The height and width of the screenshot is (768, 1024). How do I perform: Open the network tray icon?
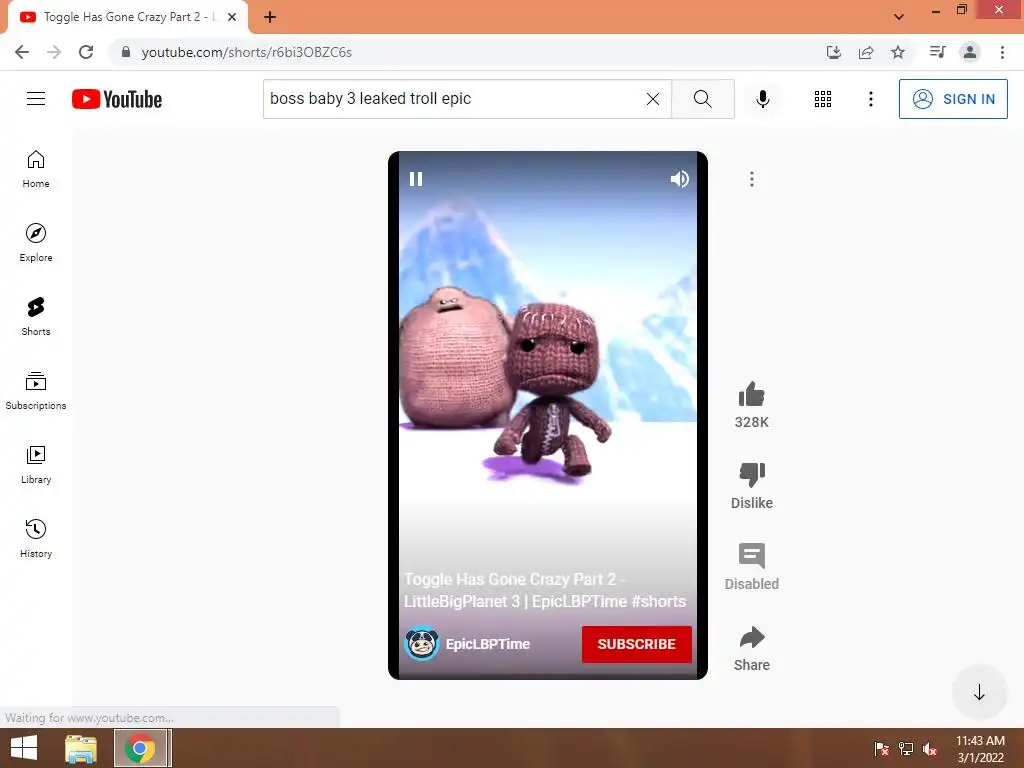(x=906, y=748)
